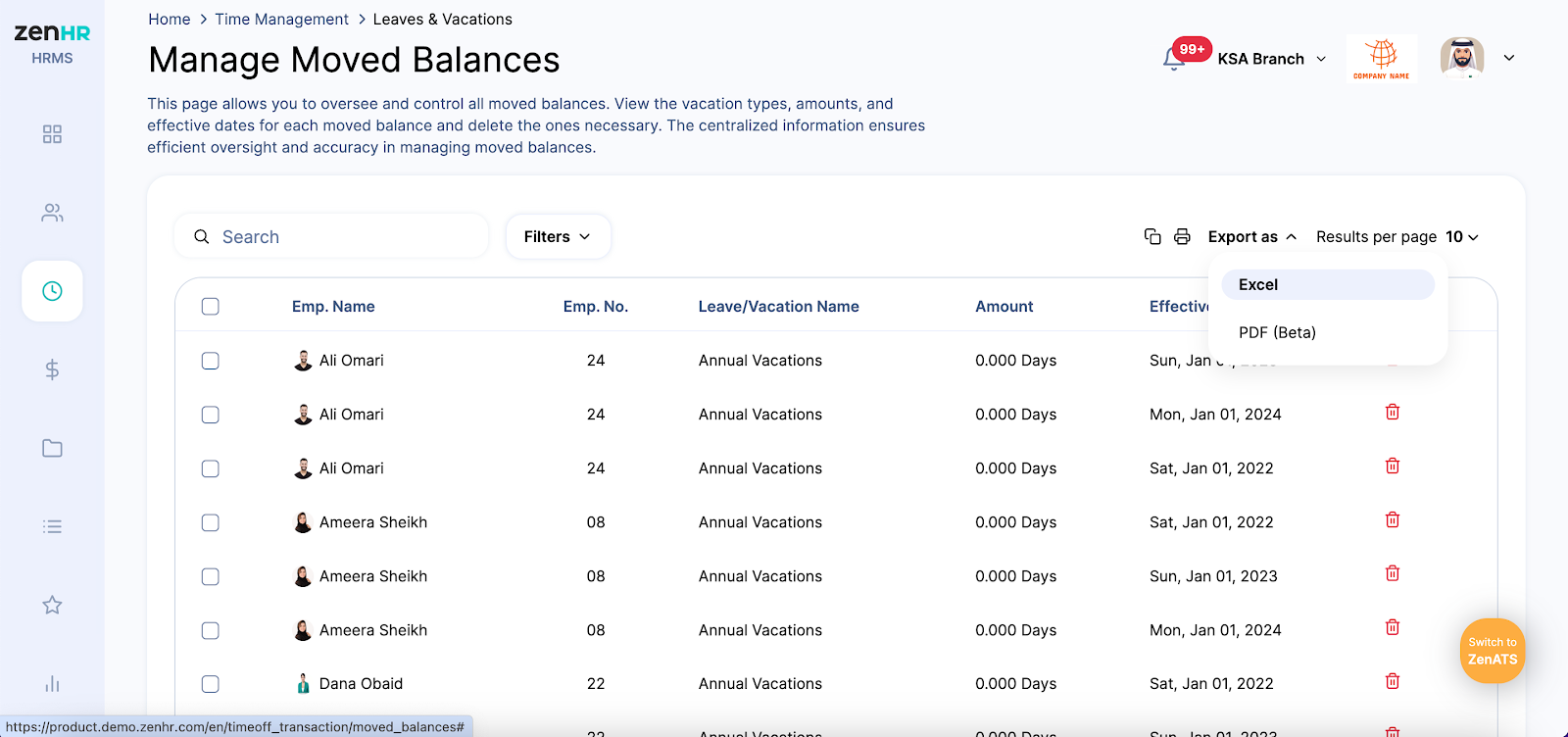Check Dana Obaid Sat, Jan 01, 2022 row checkbox
This screenshot has height=737, width=1568.
tap(210, 684)
